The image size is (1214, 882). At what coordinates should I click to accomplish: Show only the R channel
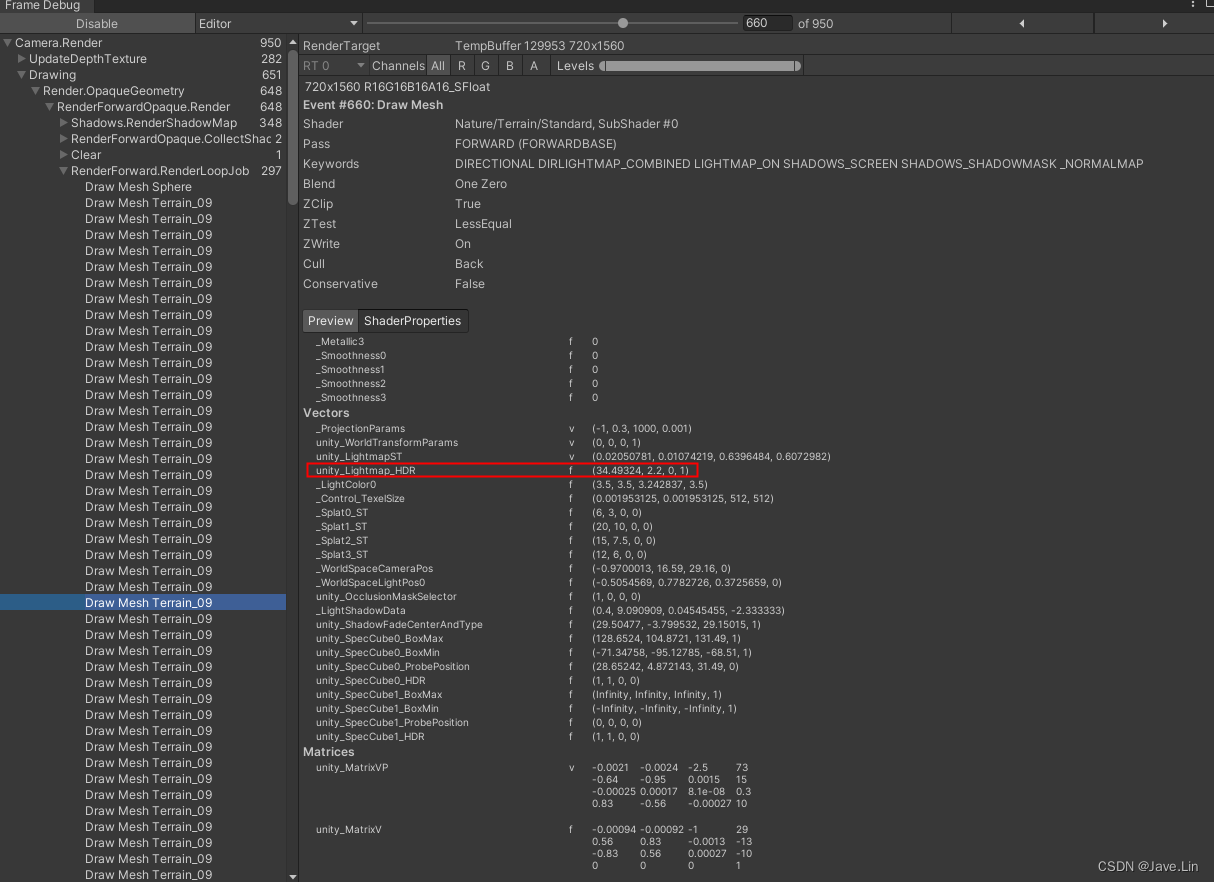click(x=461, y=66)
